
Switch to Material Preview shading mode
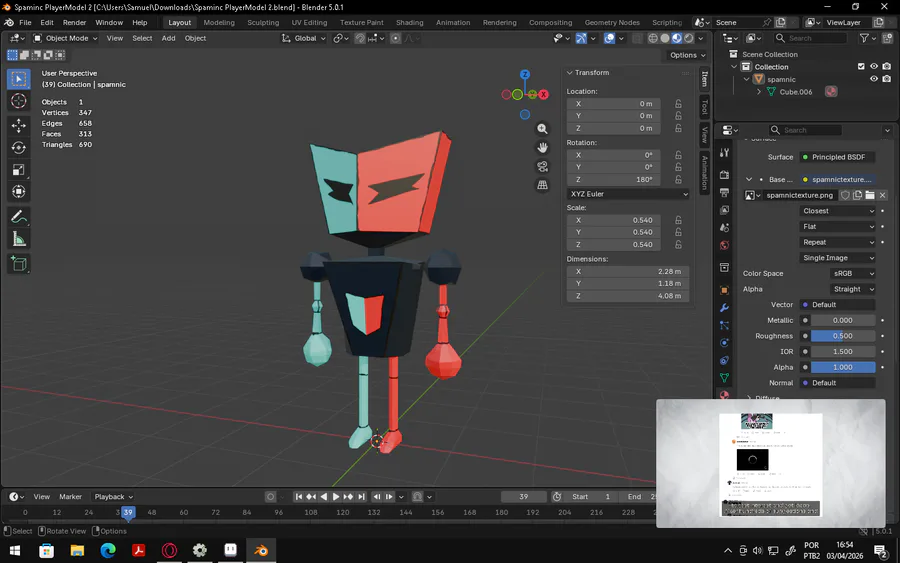[677, 38]
